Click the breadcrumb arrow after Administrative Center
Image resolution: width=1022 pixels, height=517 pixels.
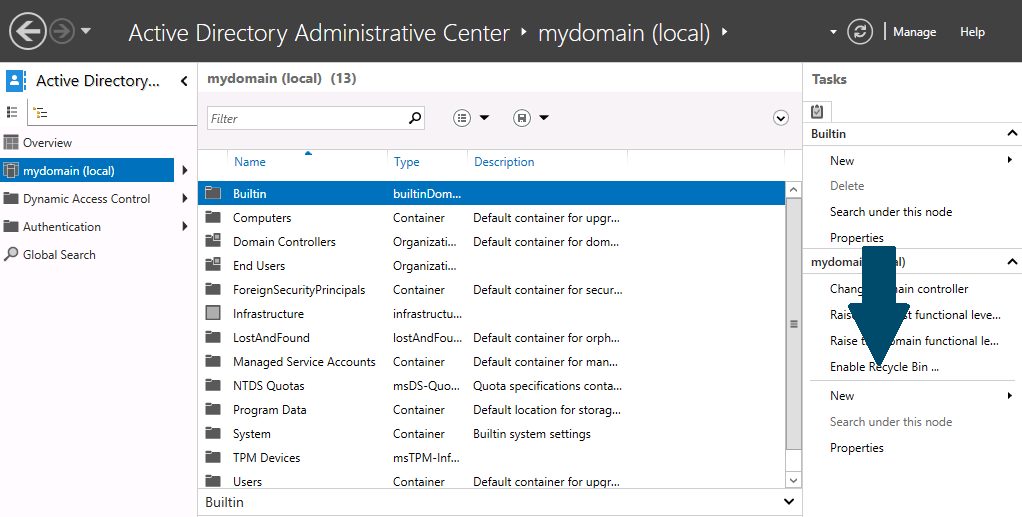click(x=524, y=31)
